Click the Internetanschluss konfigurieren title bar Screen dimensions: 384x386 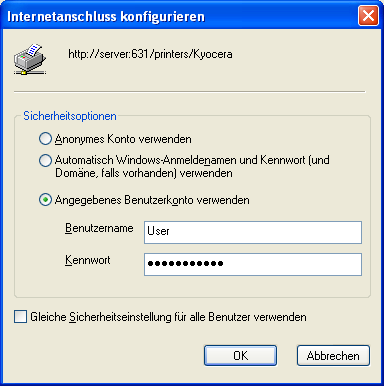pos(180,16)
